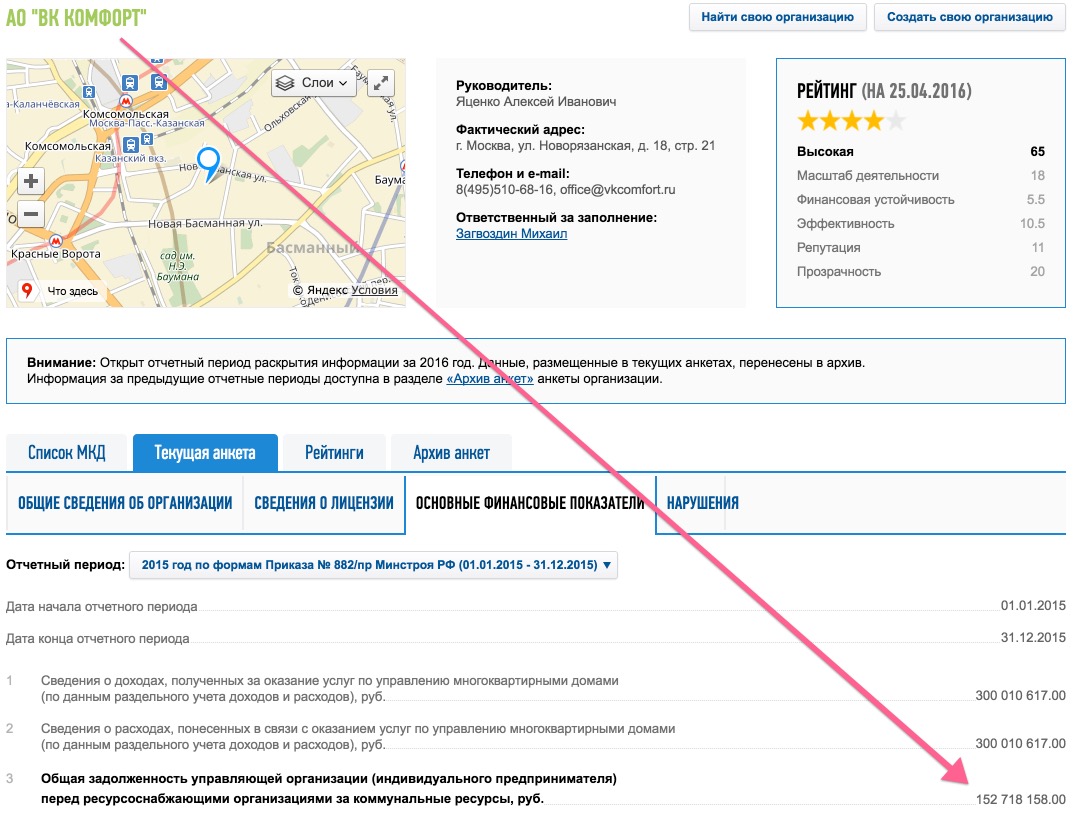1077x821 pixels.
Task: Click the red marker icon beside Что здесь
Action: pyautogui.click(x=27, y=290)
